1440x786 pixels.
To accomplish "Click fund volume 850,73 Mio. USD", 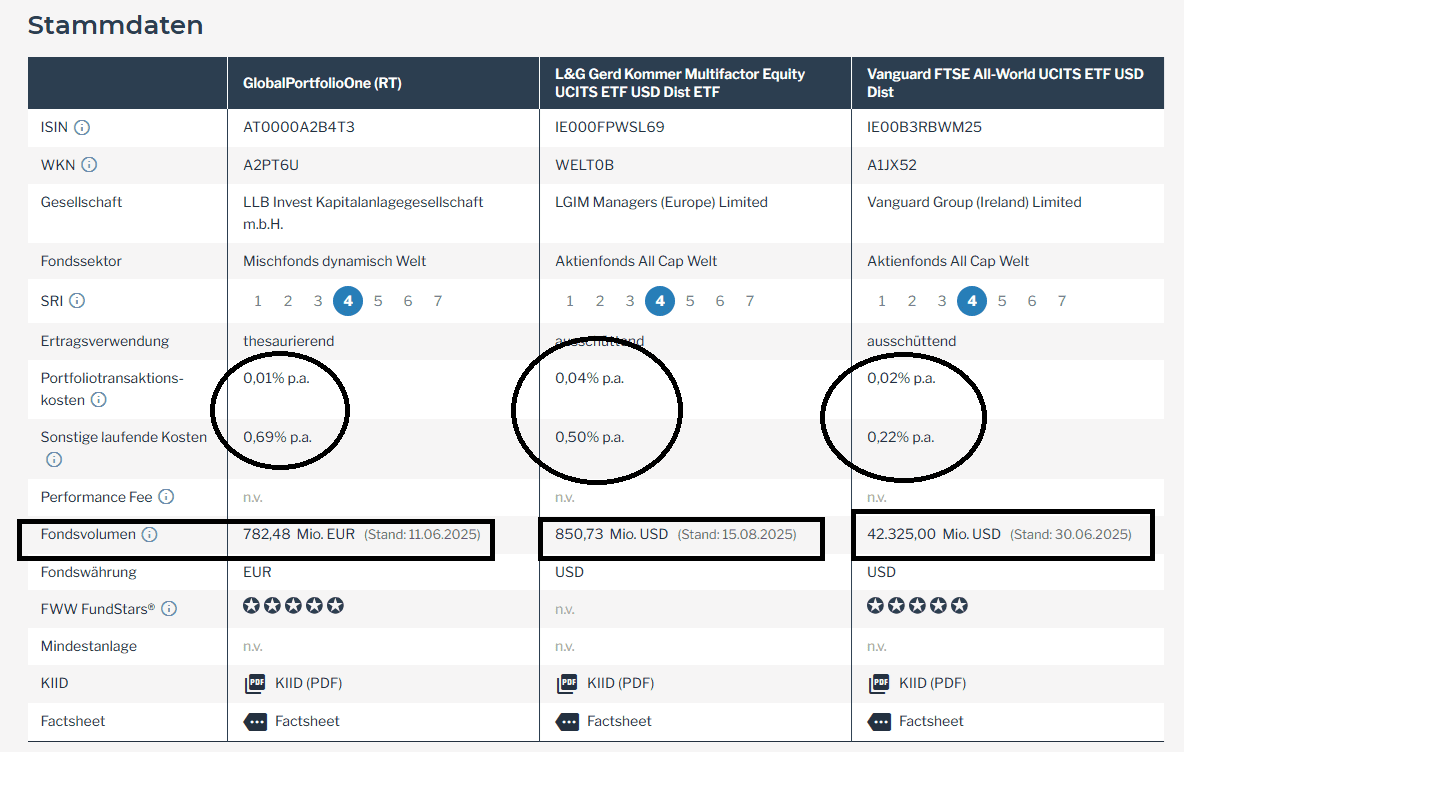I will pos(612,534).
